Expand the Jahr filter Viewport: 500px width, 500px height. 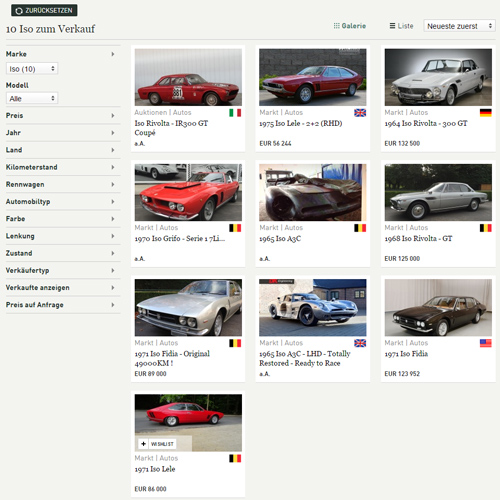point(63,133)
